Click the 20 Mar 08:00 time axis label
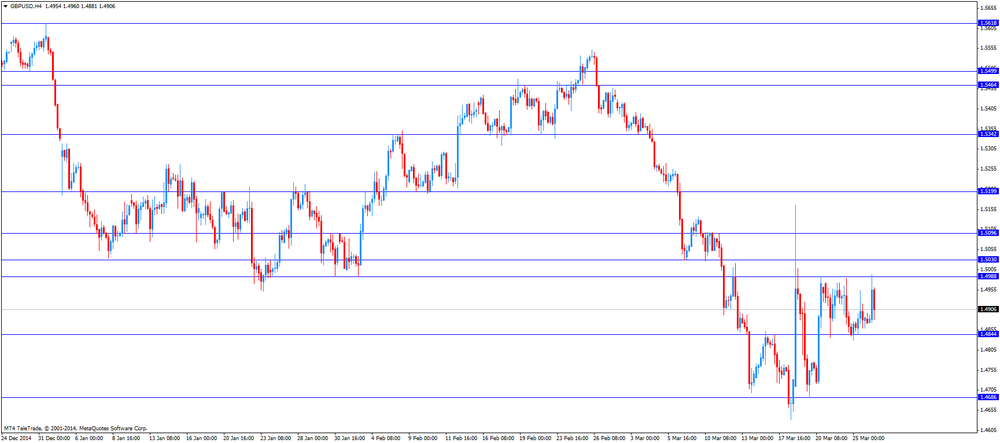1000x443 pixels. click(x=830, y=439)
